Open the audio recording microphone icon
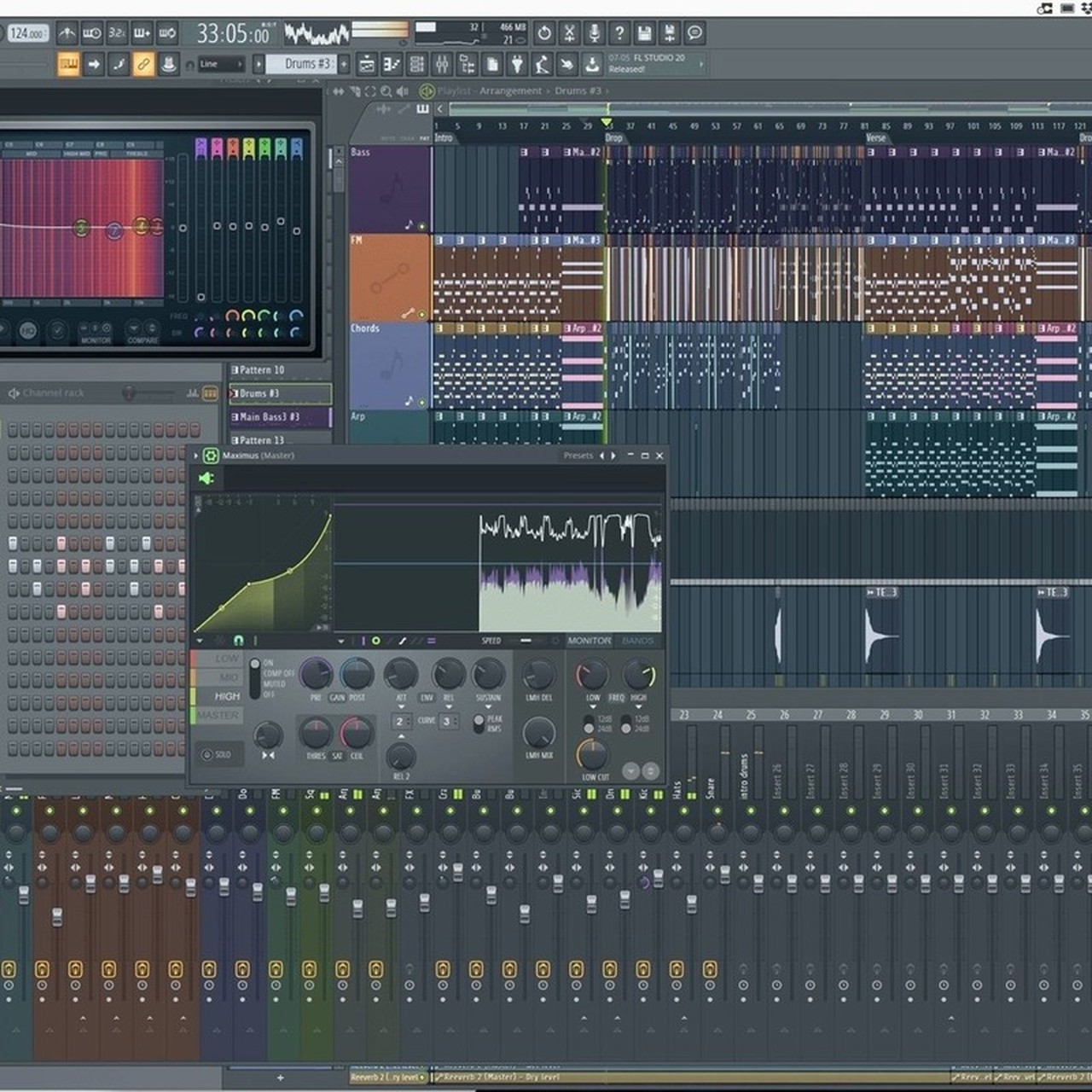The width and height of the screenshot is (1092, 1092). coord(595,33)
